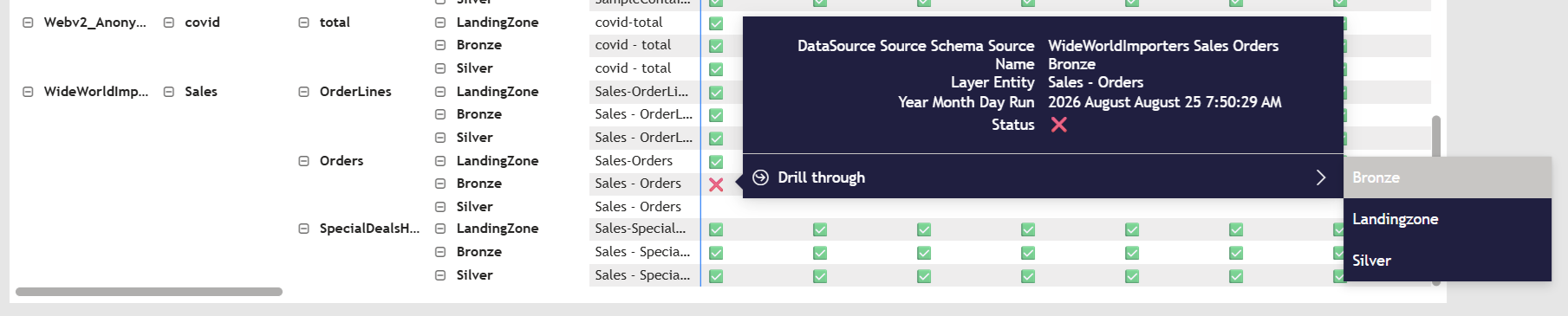This screenshot has height=316, width=1568.
Task: Click green check in covid total Bronze row
Action: [716, 46]
